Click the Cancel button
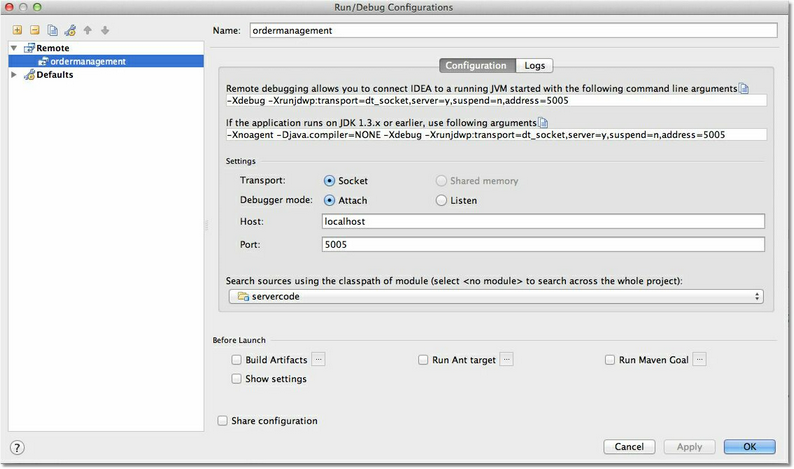The image size is (794, 469). coord(629,447)
